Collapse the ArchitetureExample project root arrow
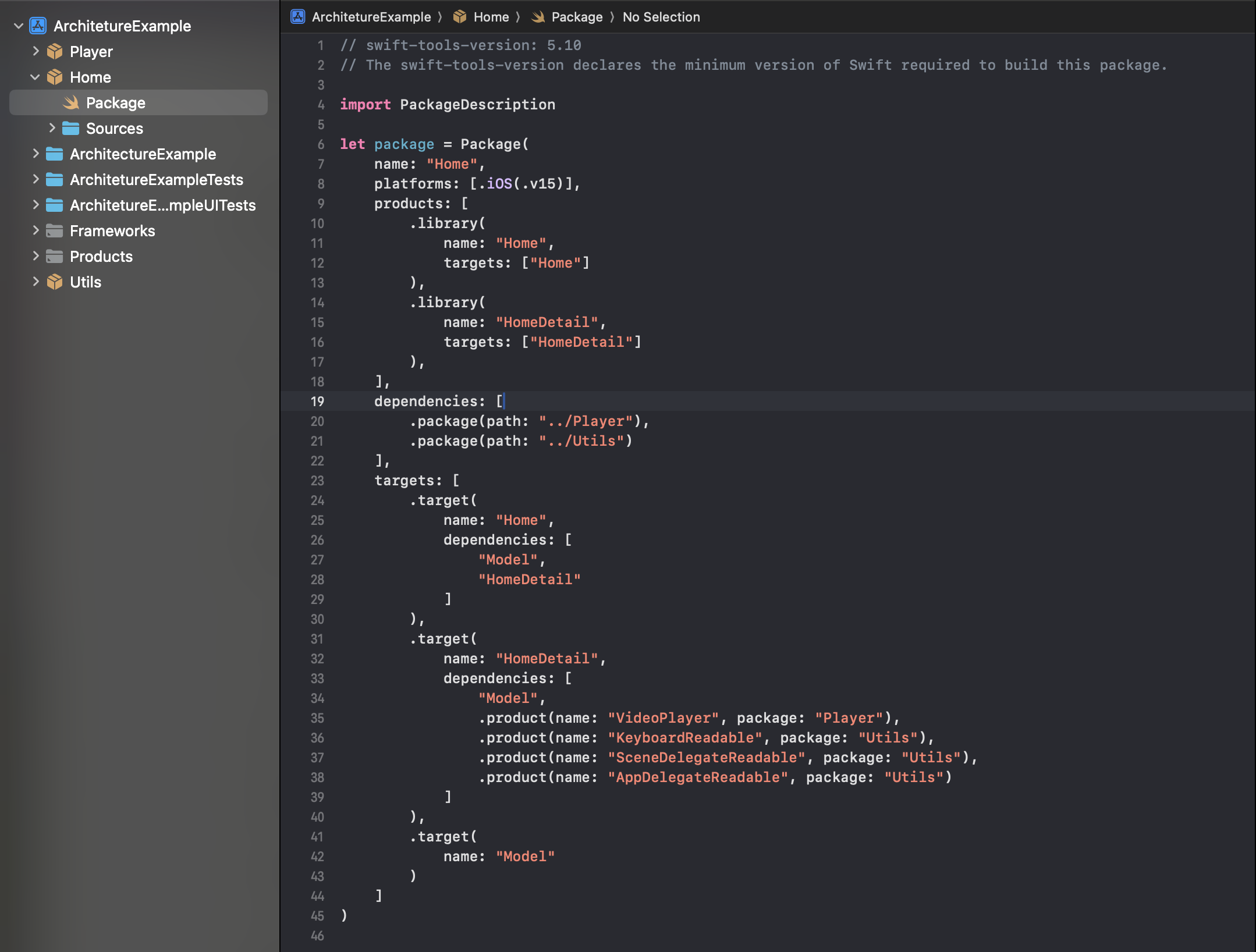This screenshot has height=952, width=1256. tap(19, 26)
